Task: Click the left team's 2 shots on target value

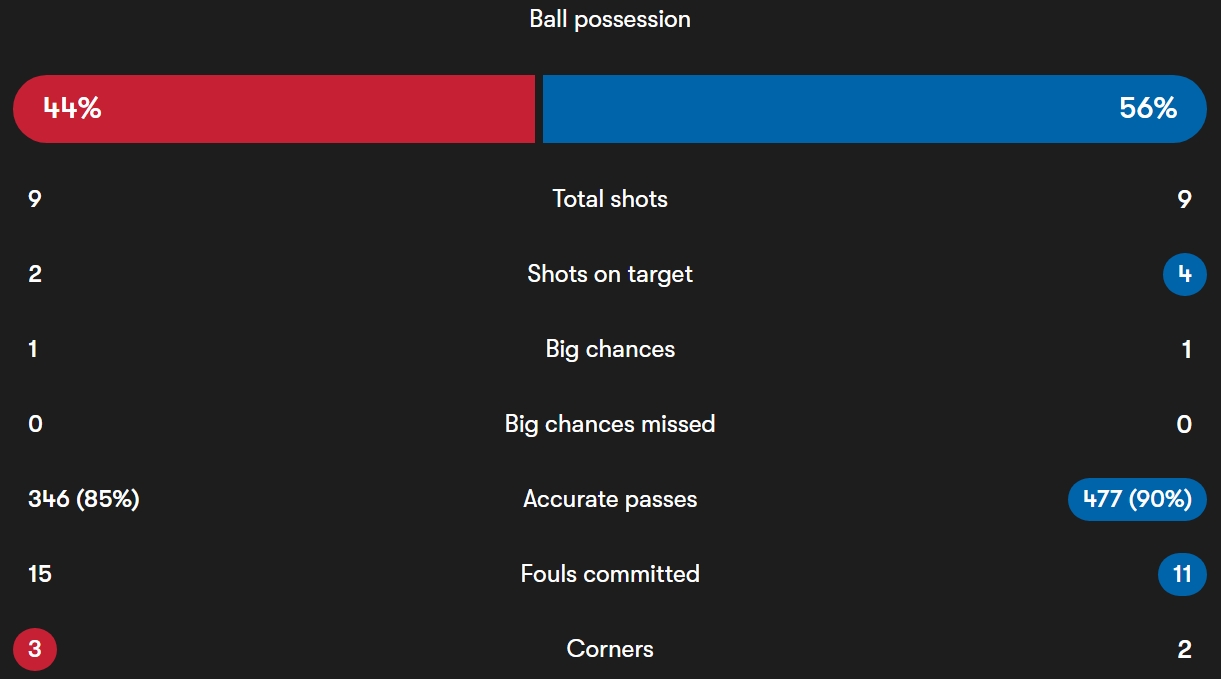Action: coord(35,274)
